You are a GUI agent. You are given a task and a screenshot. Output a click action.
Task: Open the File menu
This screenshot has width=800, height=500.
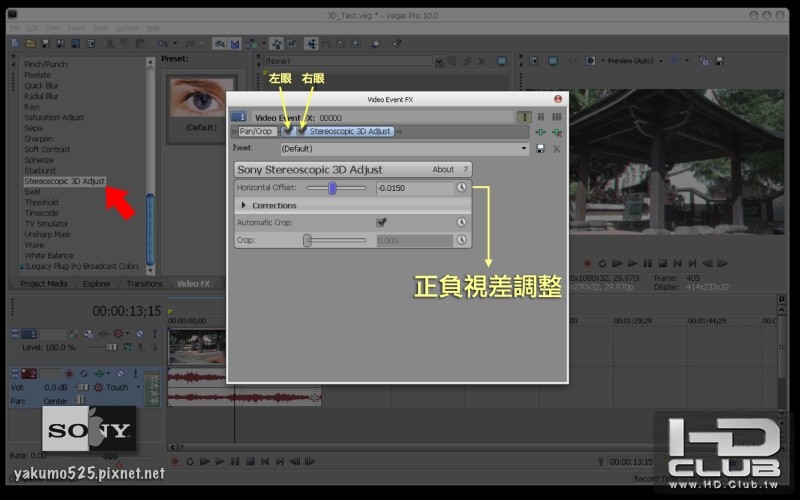pos(15,28)
